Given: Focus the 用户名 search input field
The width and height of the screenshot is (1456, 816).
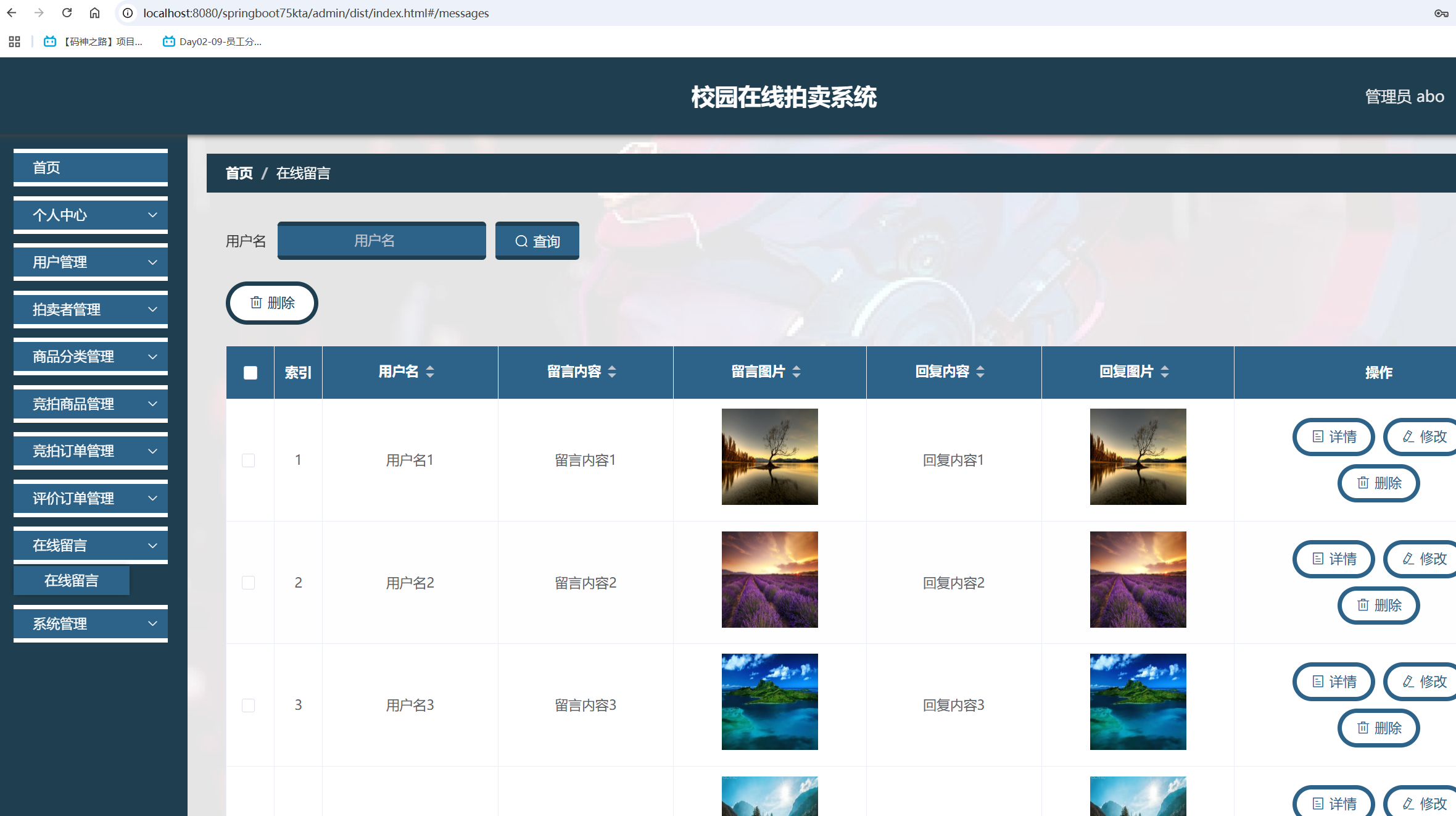Looking at the screenshot, I should click(382, 241).
